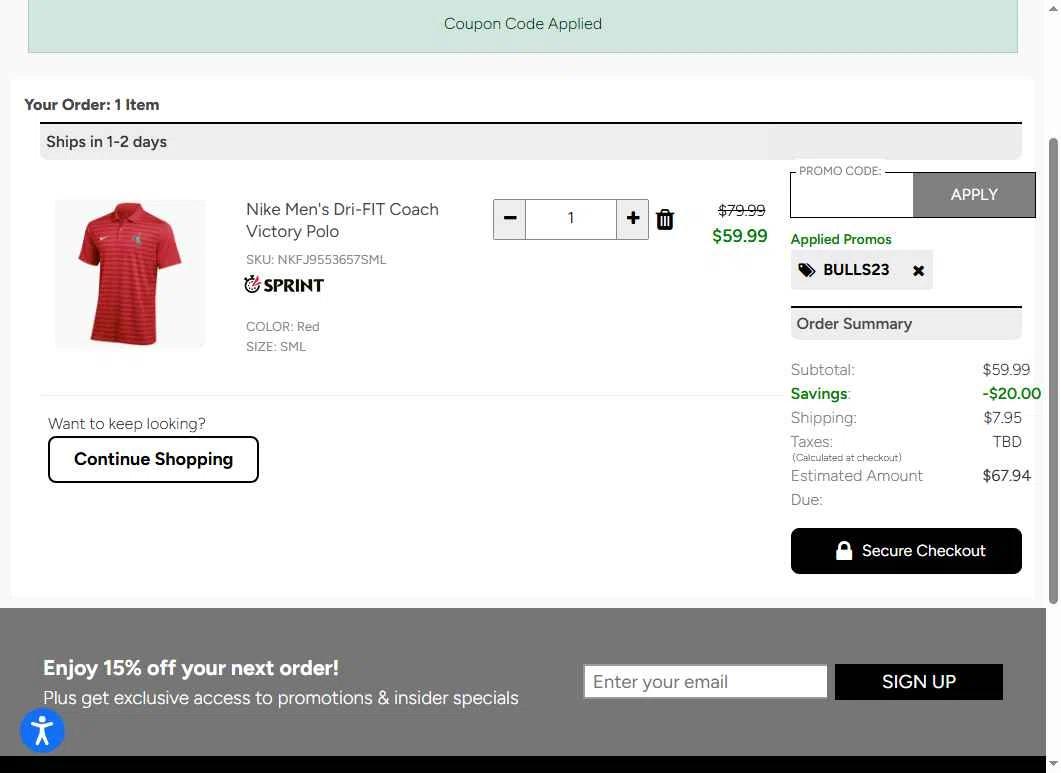The width and height of the screenshot is (1061, 773).
Task: Click the Estimated Amount $67.94 value
Action: [x=1006, y=476]
